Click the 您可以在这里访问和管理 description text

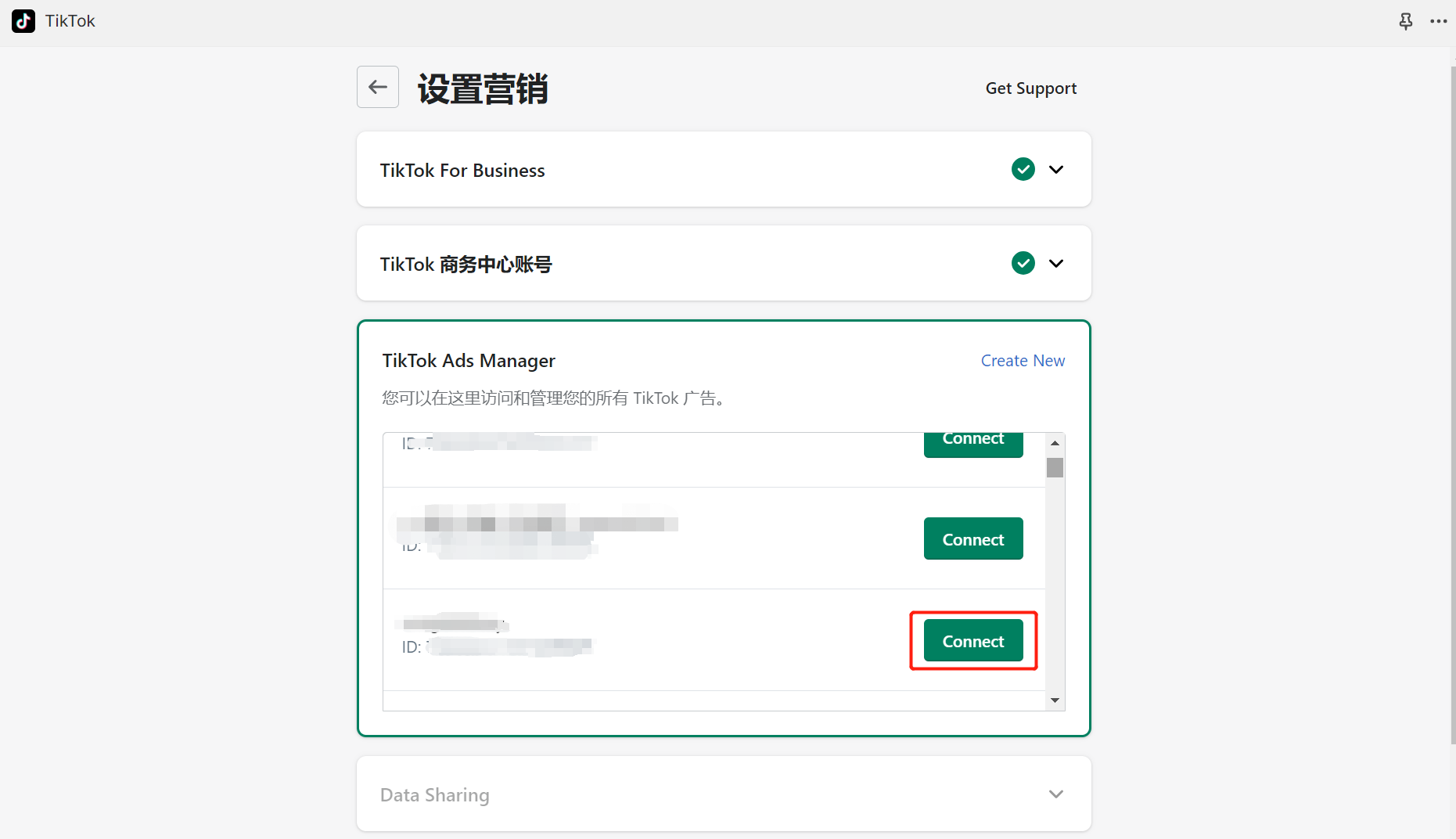pos(554,398)
